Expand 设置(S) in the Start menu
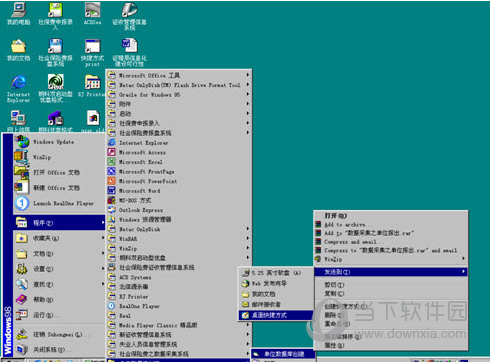Screen dimensions: 491x363 pyautogui.click(x=59, y=269)
